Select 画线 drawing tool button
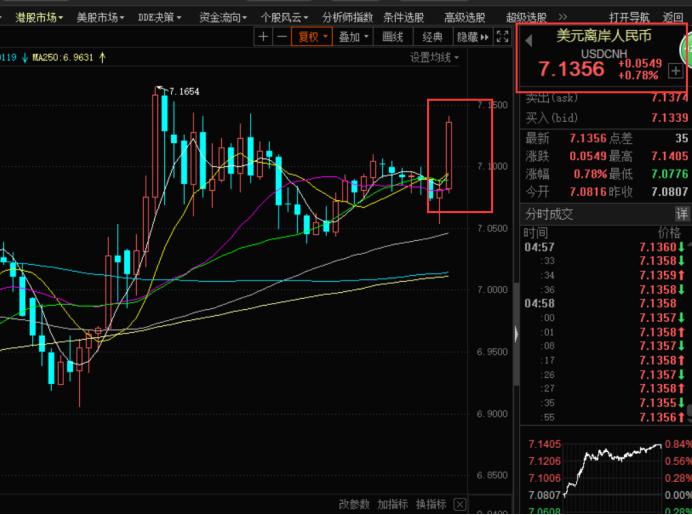 click(x=392, y=37)
